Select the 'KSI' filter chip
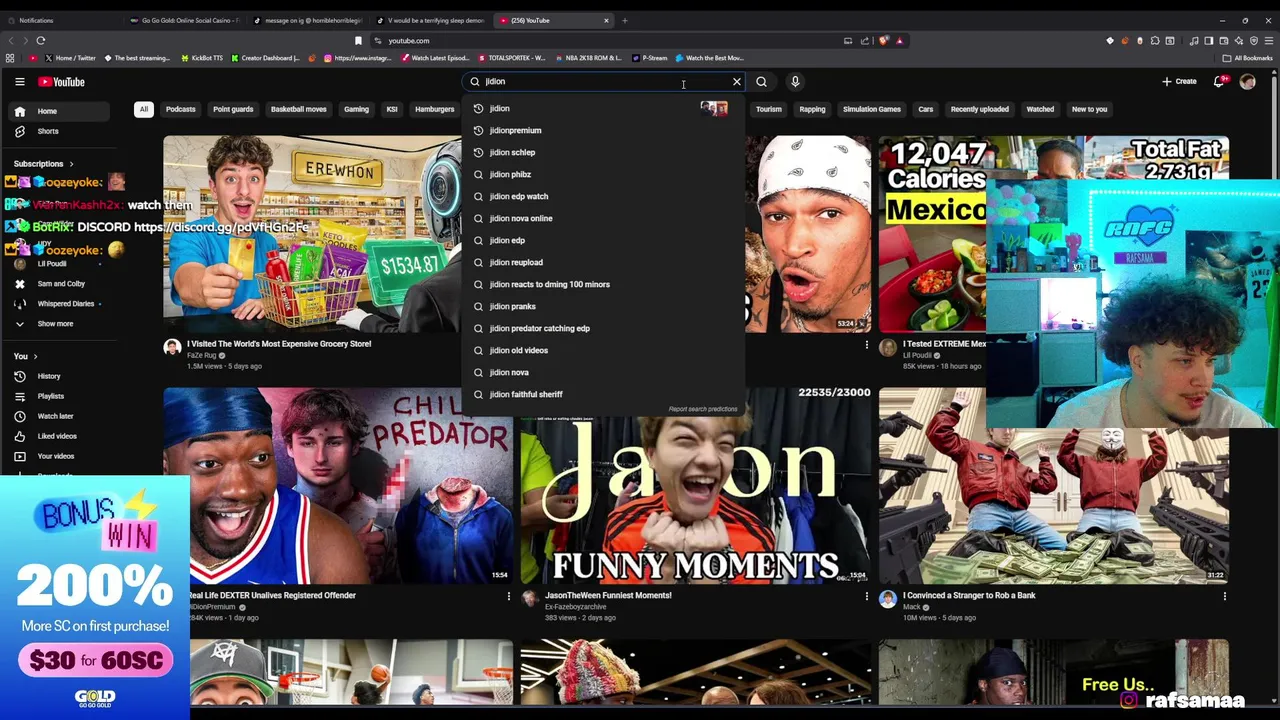This screenshot has height=720, width=1280. point(392,109)
